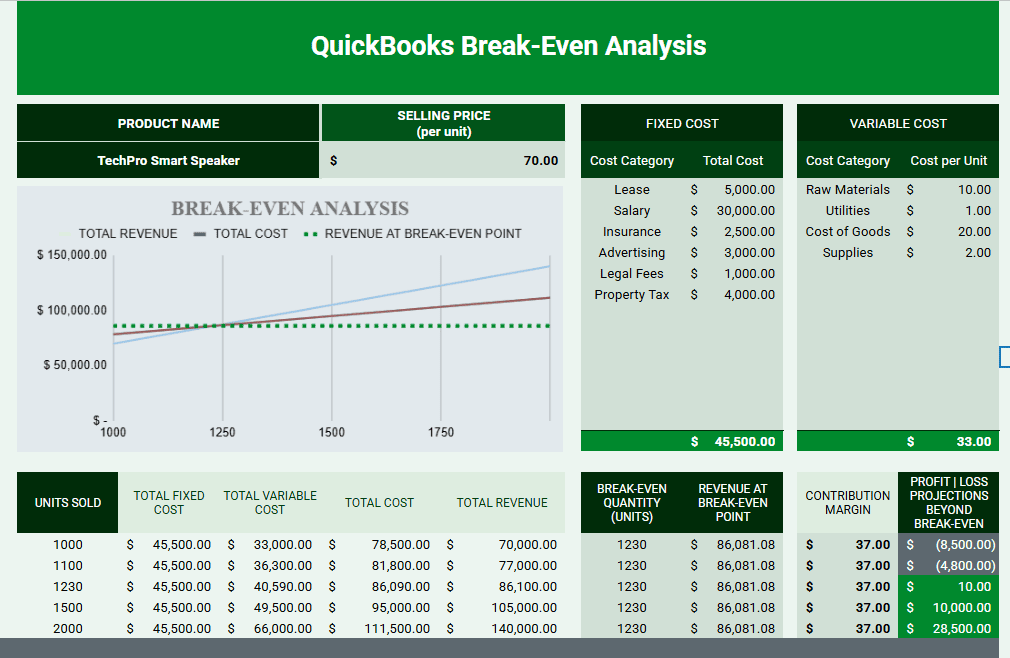Click the $ 150,000.00 chart axis label
The height and width of the screenshot is (658, 1010).
71,254
